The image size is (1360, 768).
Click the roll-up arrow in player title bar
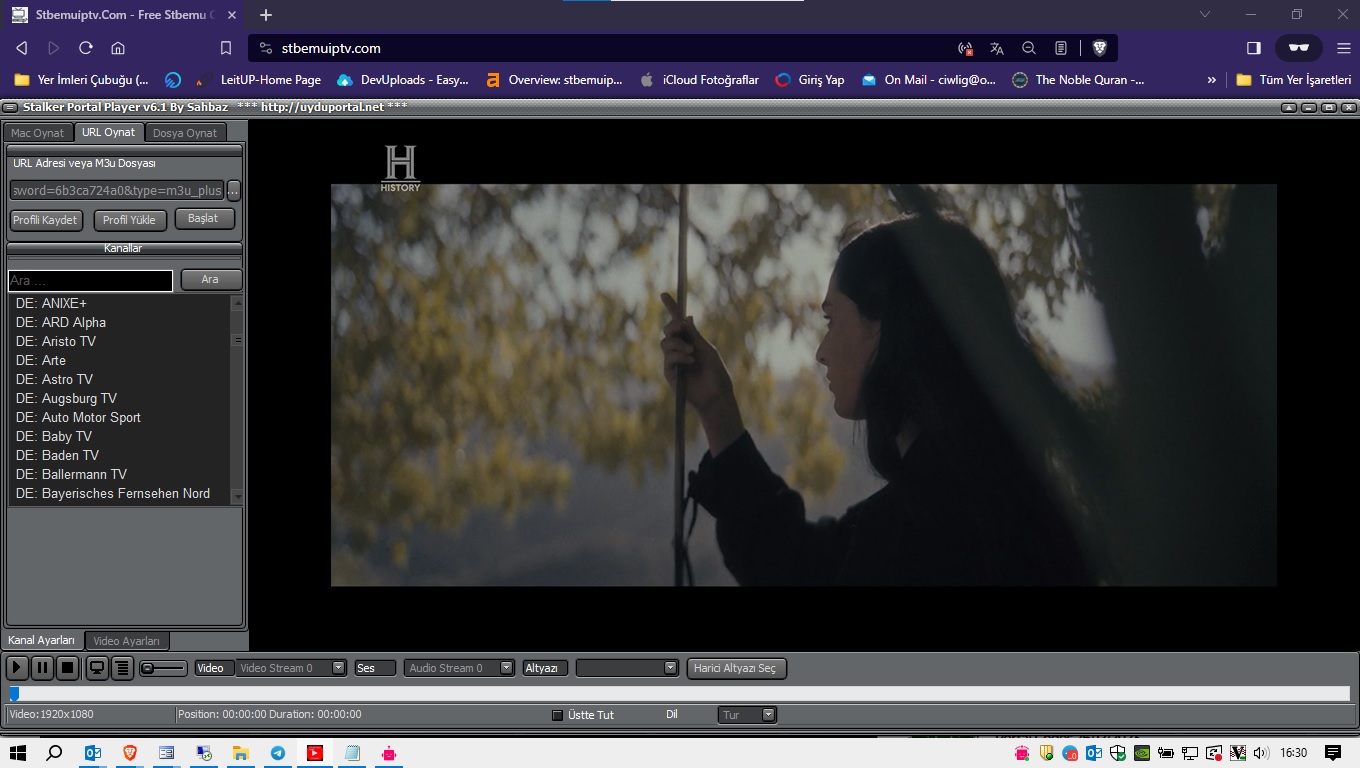(1290, 107)
